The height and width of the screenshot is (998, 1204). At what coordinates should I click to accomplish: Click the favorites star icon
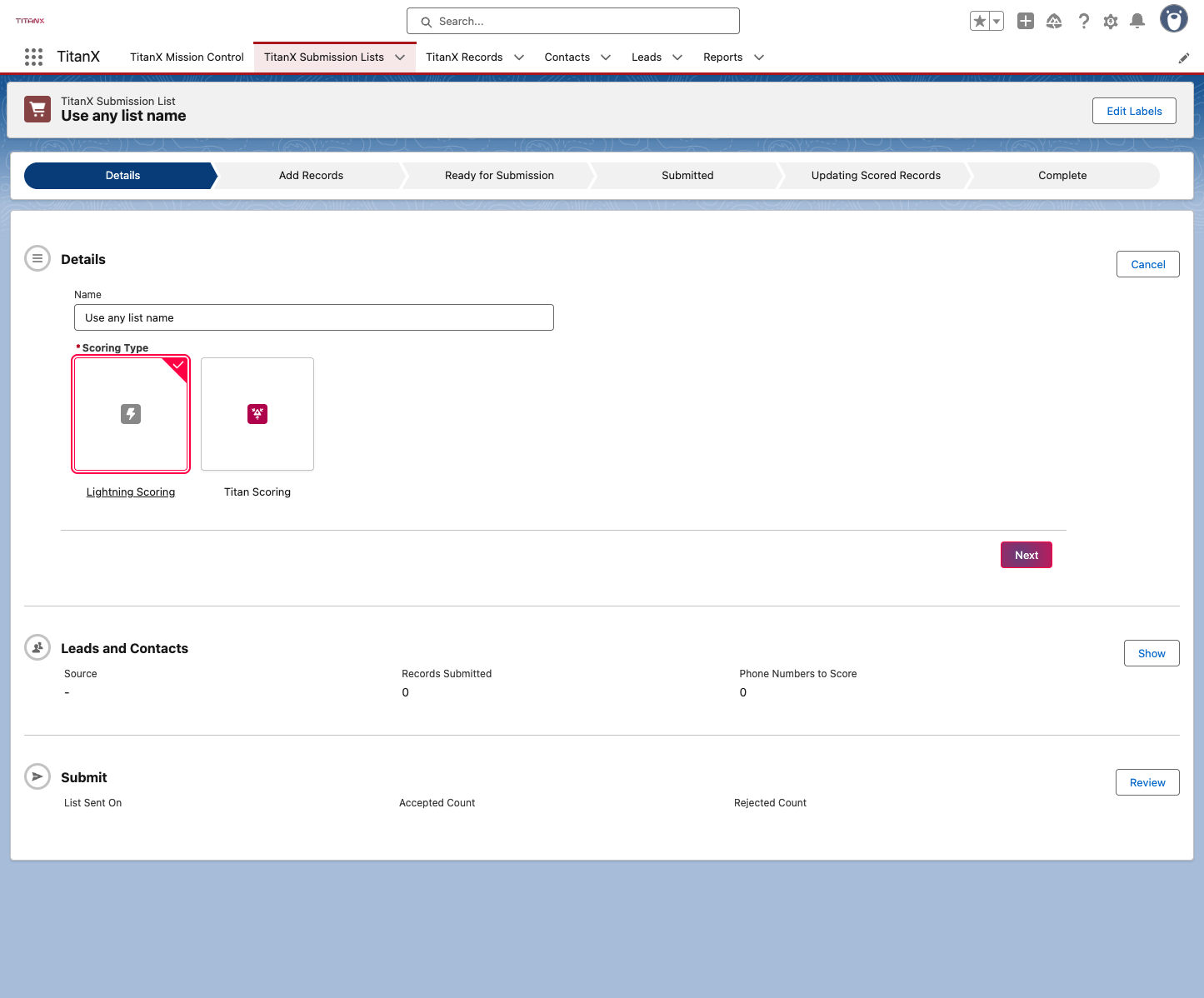(x=980, y=21)
